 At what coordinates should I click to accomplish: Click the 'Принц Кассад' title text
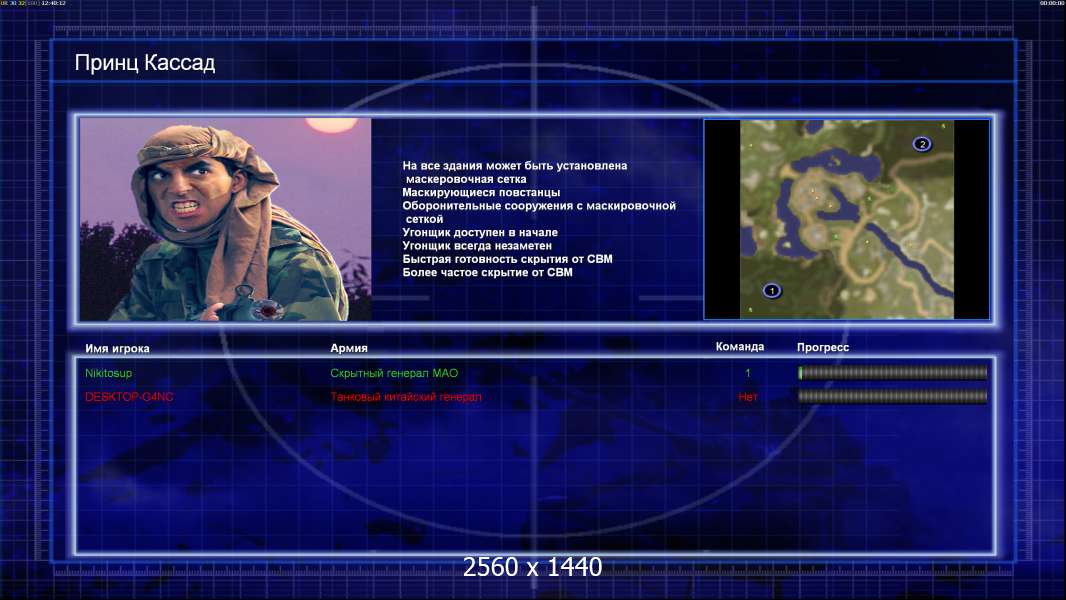pyautogui.click(x=145, y=63)
